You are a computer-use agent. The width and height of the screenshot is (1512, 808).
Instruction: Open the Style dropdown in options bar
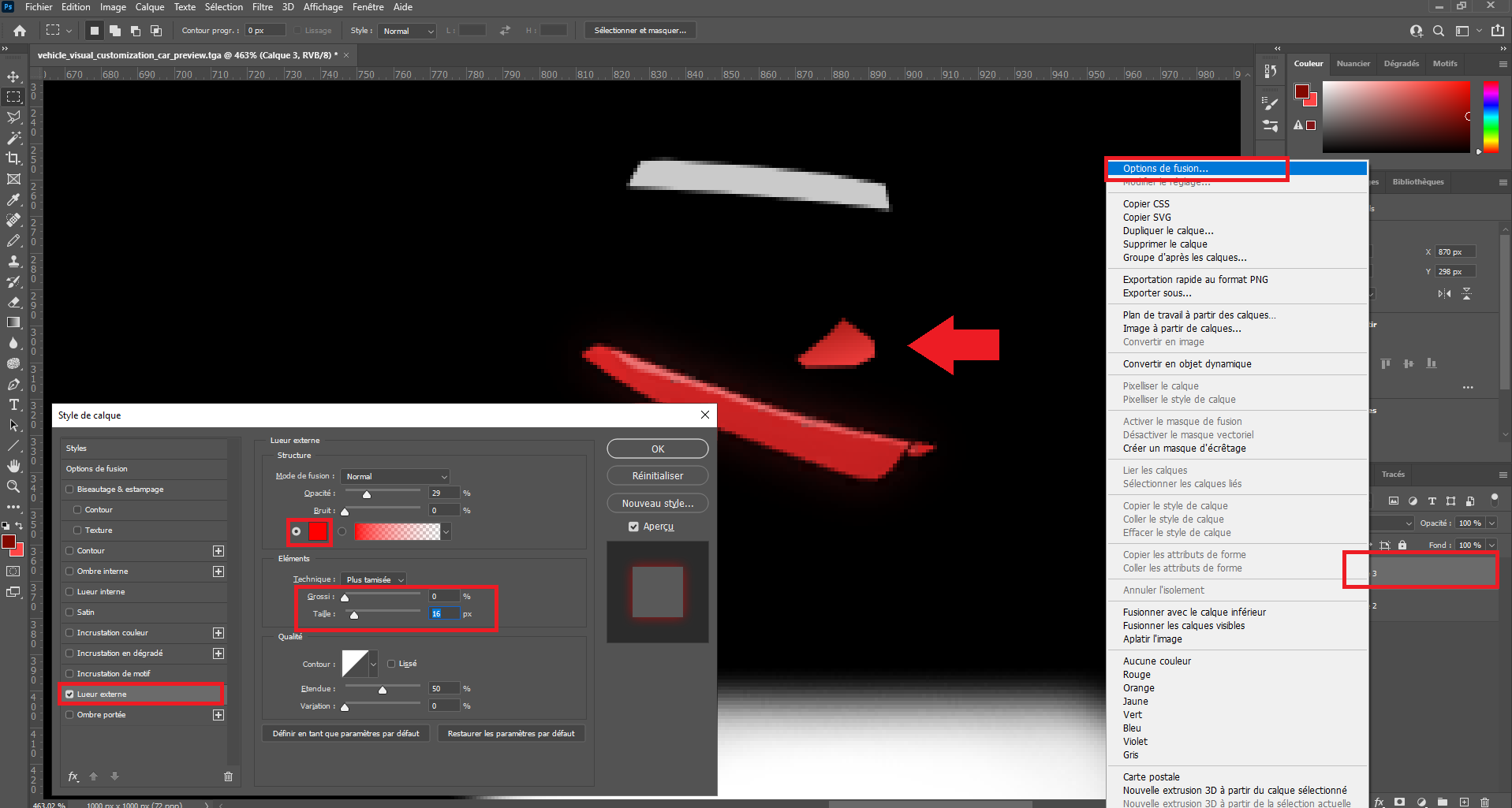pos(407,31)
